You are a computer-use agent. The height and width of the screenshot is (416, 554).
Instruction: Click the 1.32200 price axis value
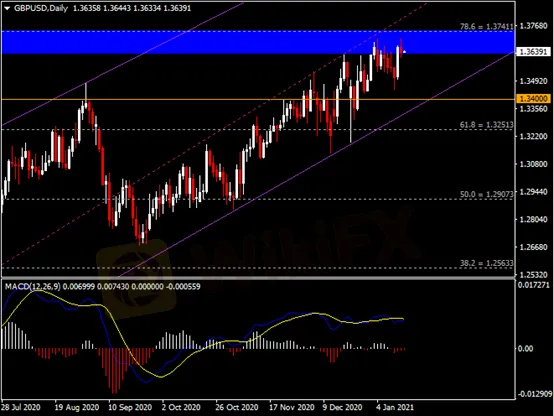point(533,136)
